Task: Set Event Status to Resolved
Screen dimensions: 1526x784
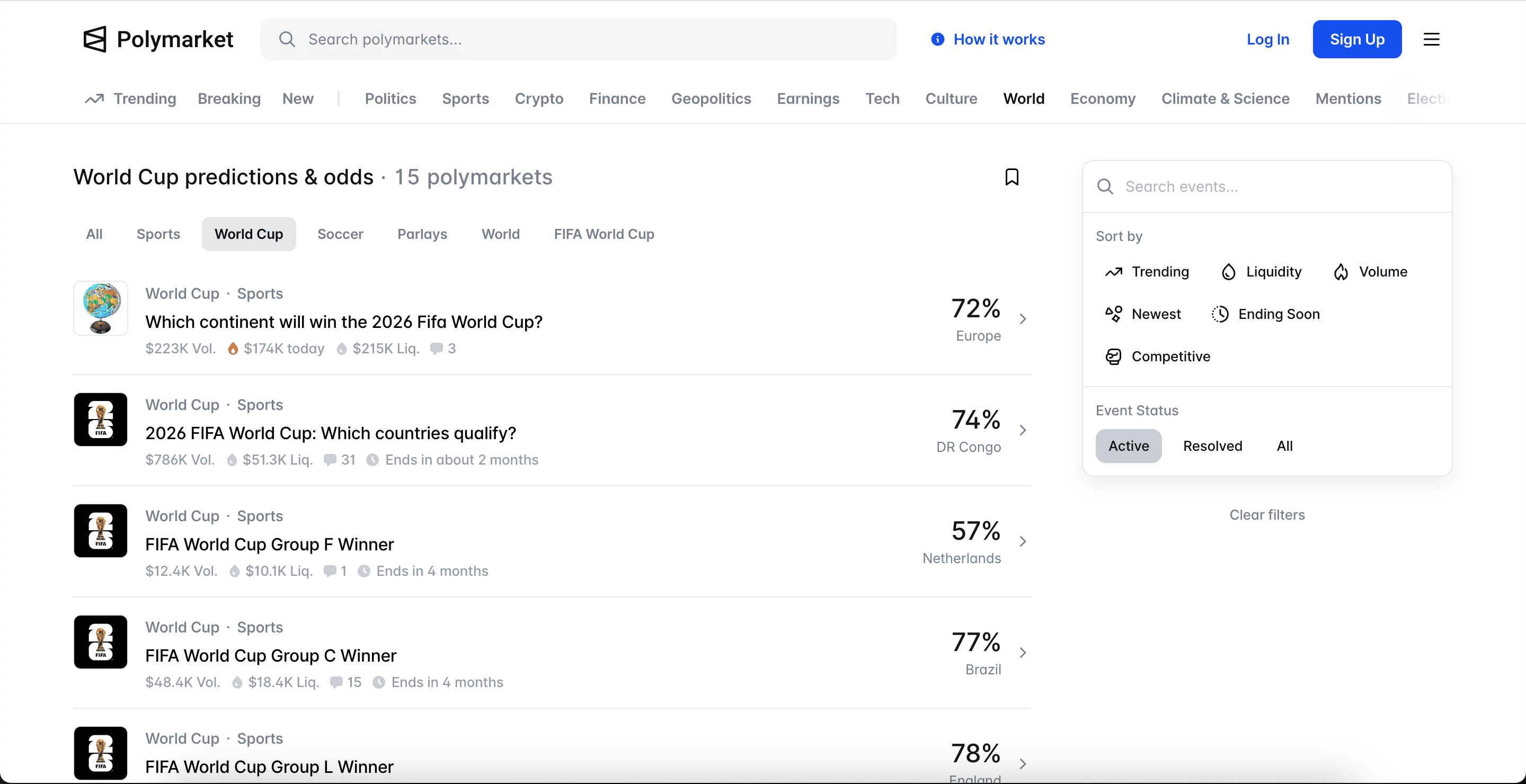Action: coord(1213,446)
